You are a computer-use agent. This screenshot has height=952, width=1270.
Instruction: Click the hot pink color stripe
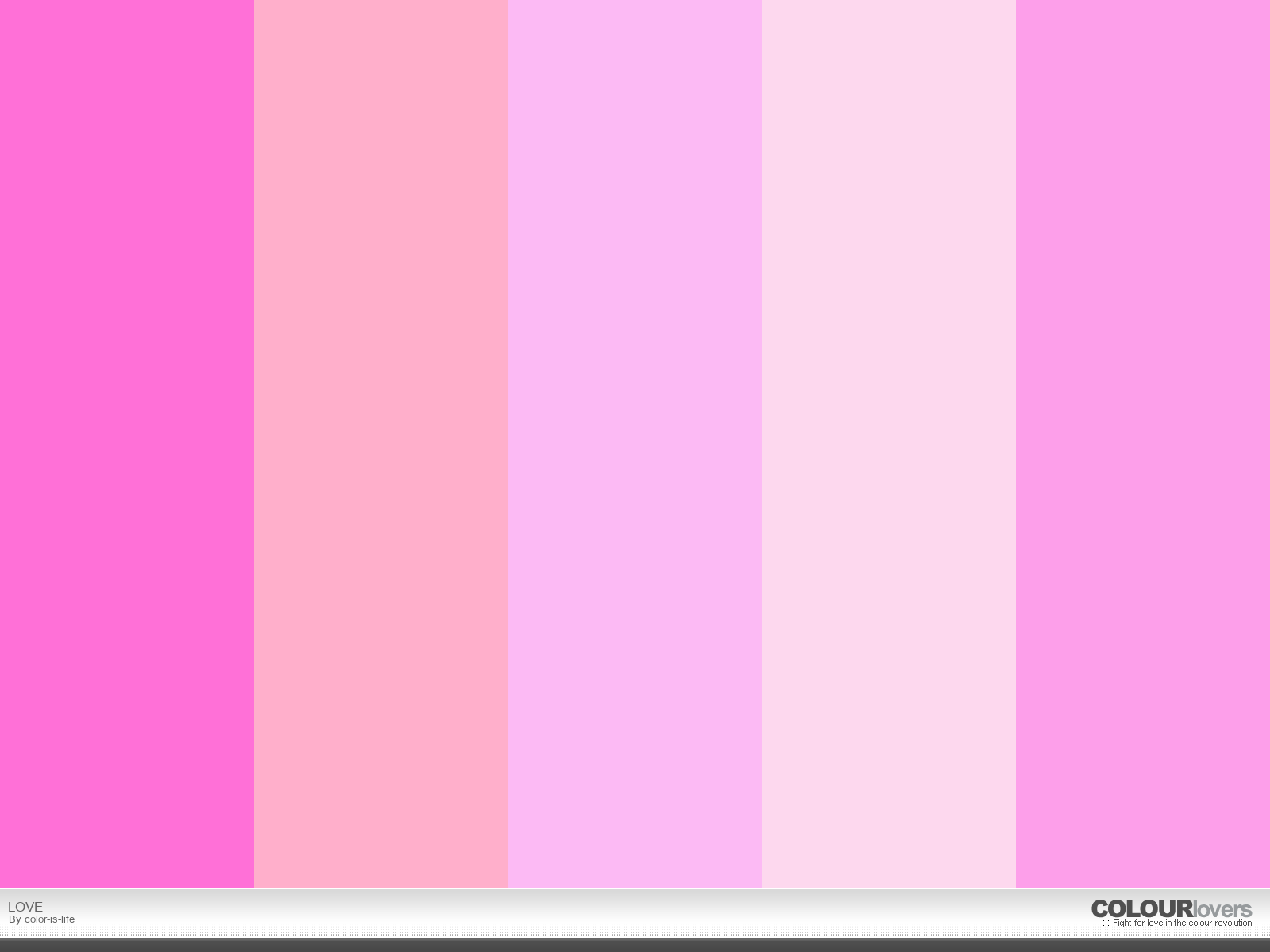tap(127, 443)
